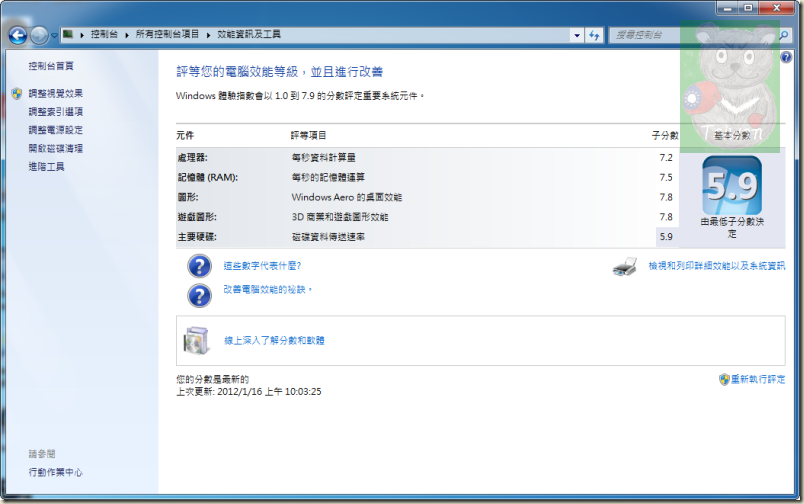This screenshot has width=804, height=504.
Task: Open 進階工具 in sidebar
Action: click(46, 167)
